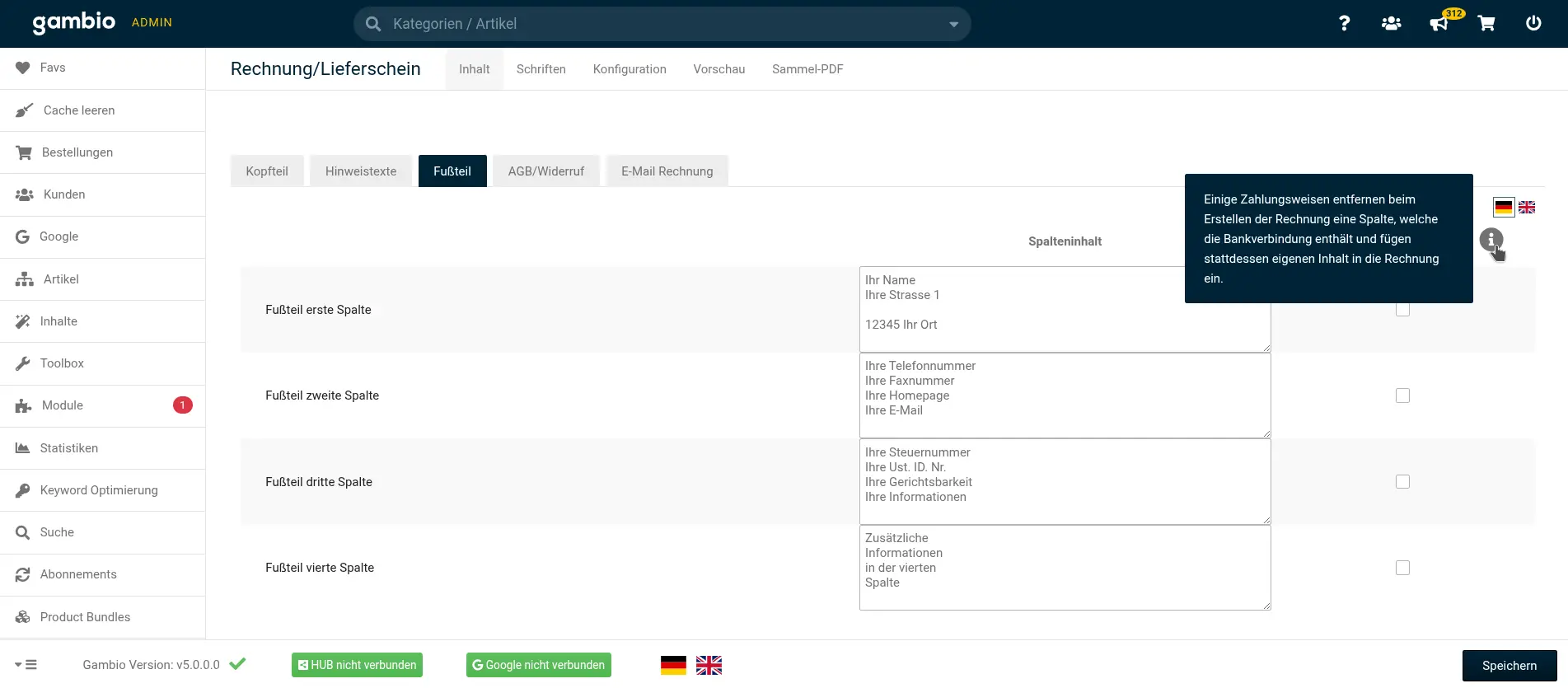Switch to the Kopfteil tab
This screenshot has width=1568, height=688.
(x=267, y=171)
